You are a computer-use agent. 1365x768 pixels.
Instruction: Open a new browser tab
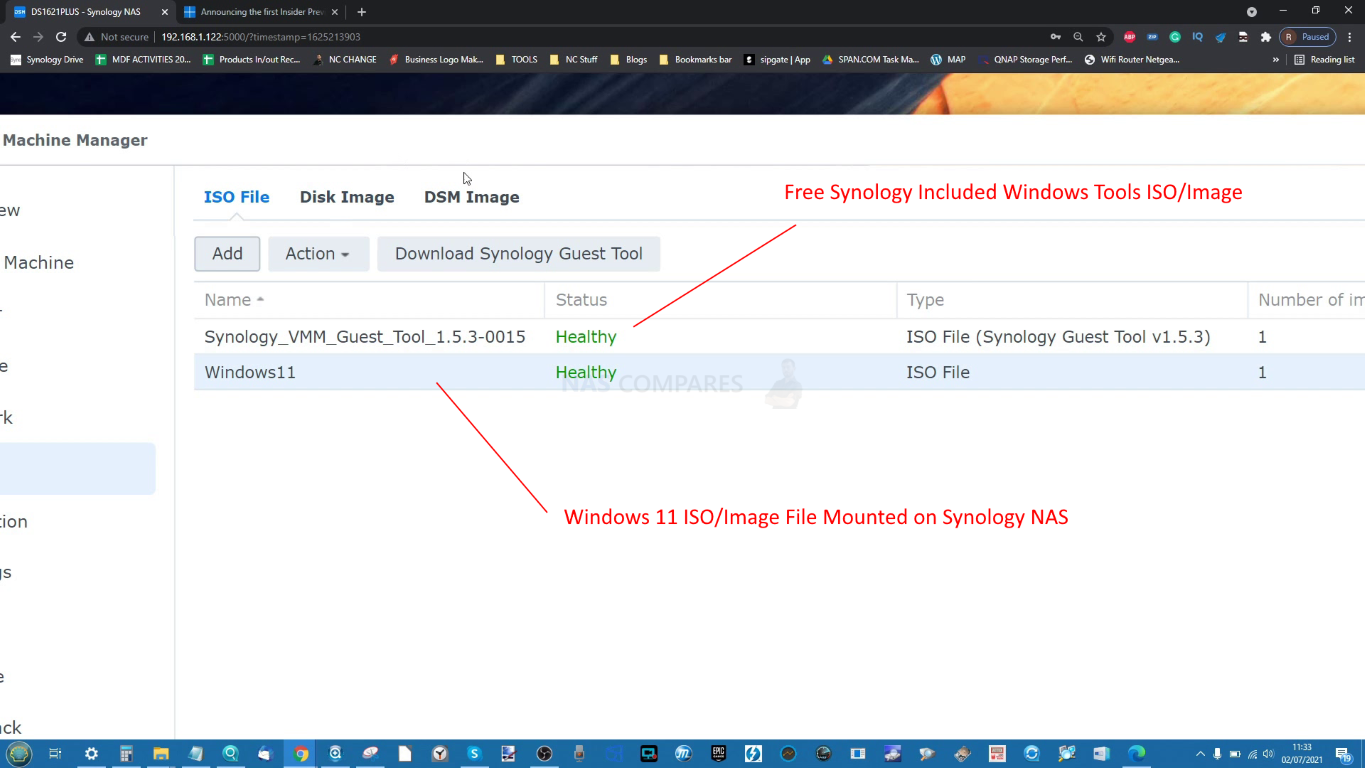pyautogui.click(x=361, y=12)
